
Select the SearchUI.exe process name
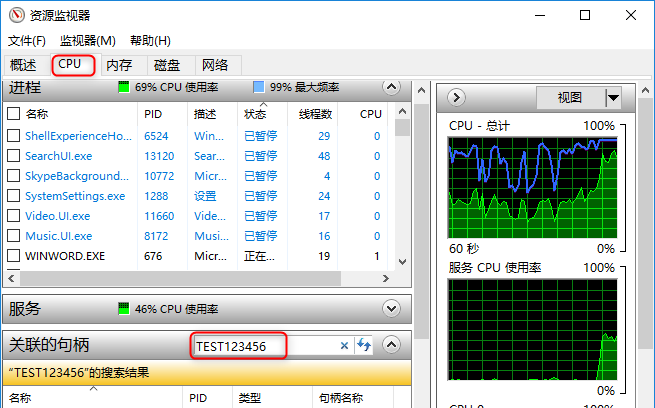58,156
